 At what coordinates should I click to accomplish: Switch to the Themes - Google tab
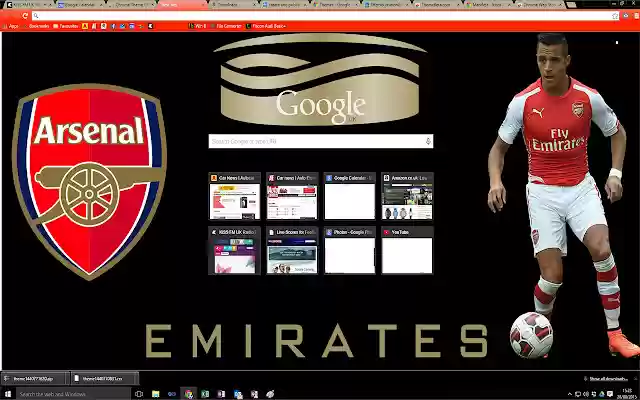pyautogui.click(x=336, y=5)
